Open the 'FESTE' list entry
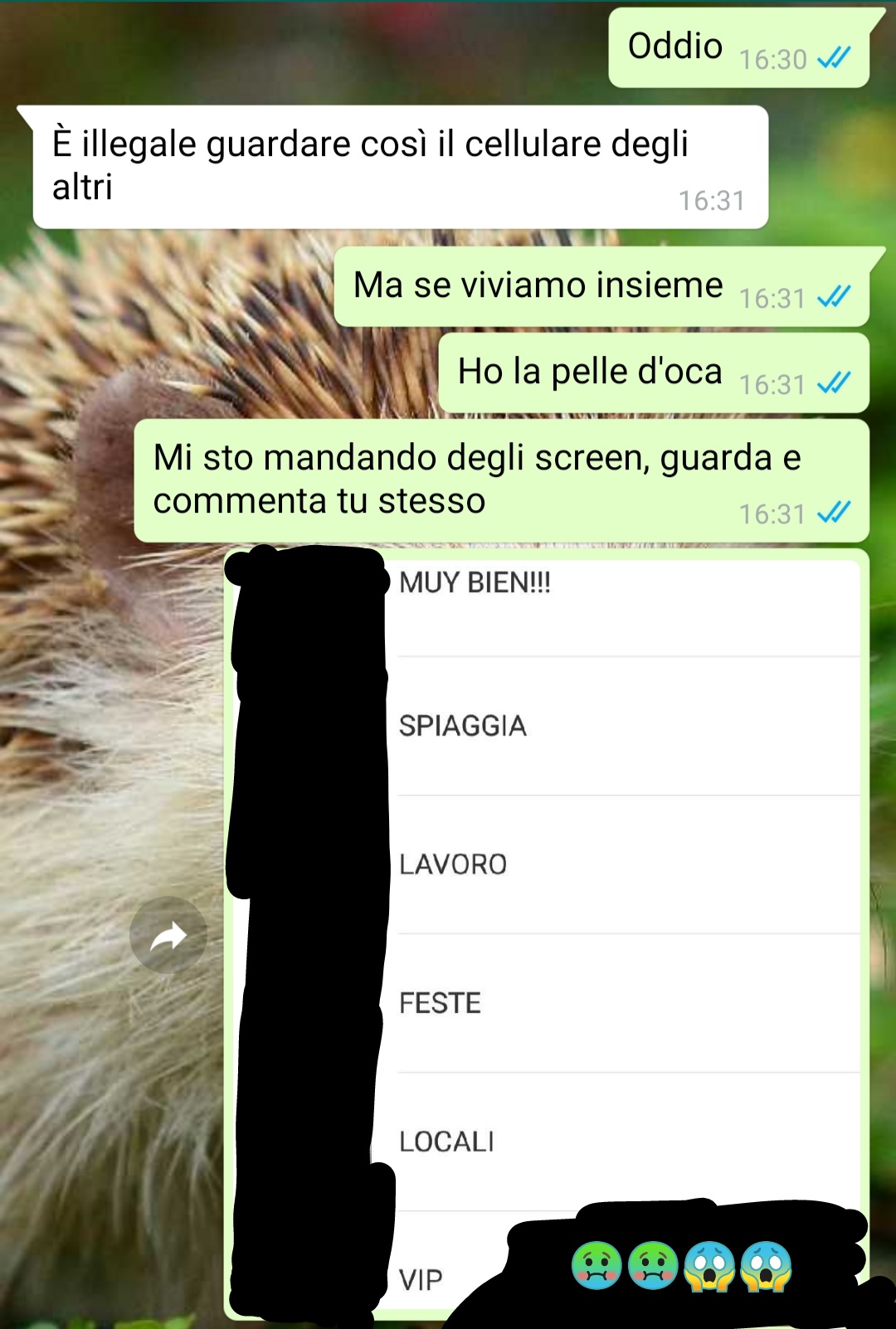Image resolution: width=896 pixels, height=1329 pixels. (628, 1003)
